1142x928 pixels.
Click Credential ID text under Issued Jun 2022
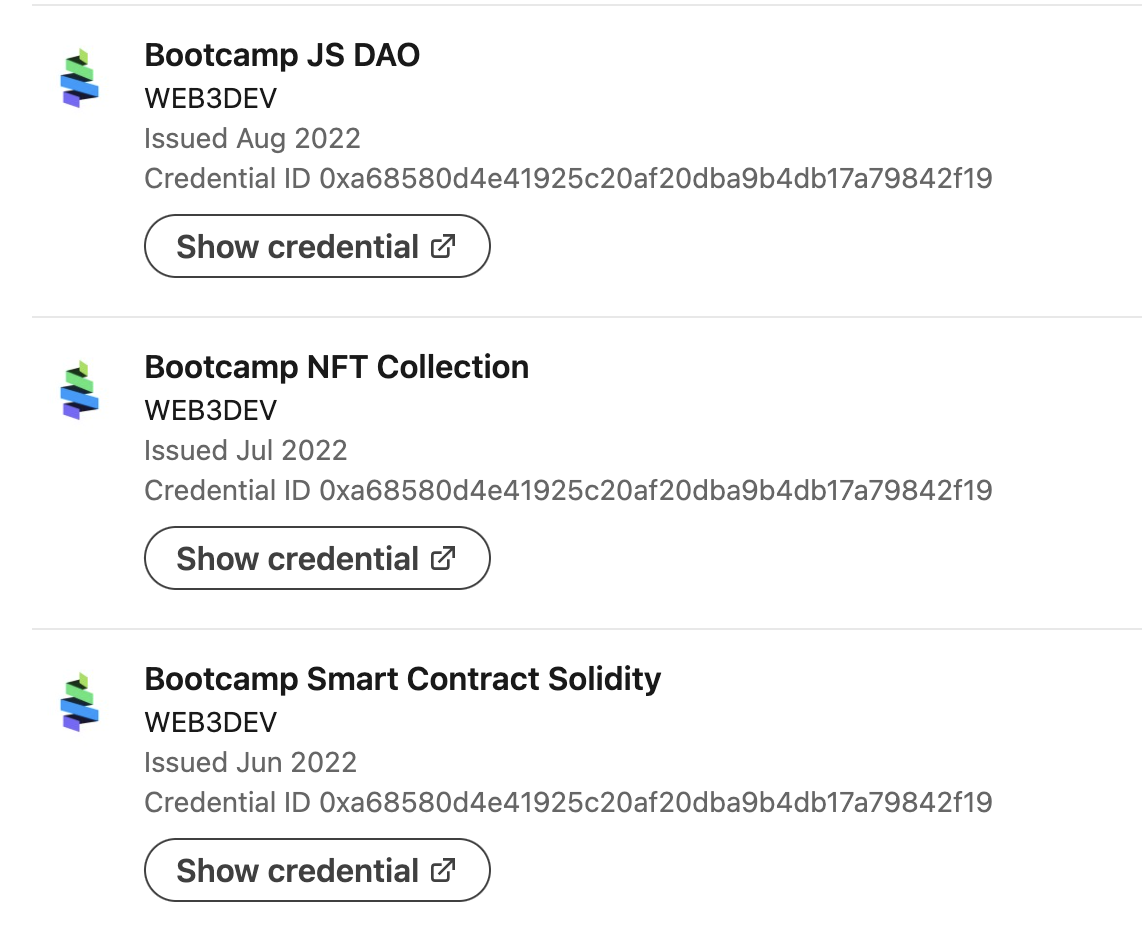[x=567, y=803]
